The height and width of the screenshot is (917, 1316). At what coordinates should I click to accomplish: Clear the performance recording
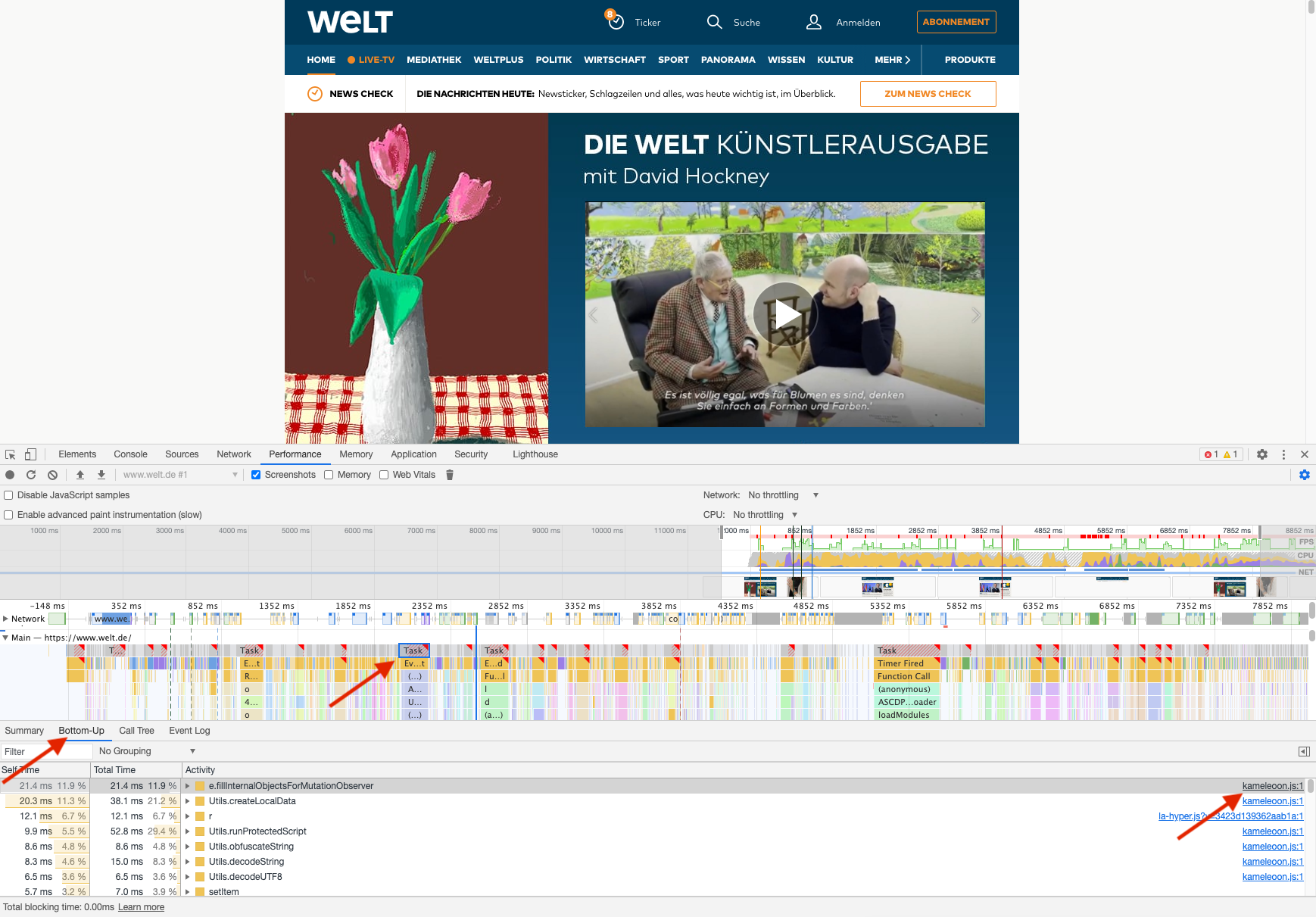tap(52, 475)
